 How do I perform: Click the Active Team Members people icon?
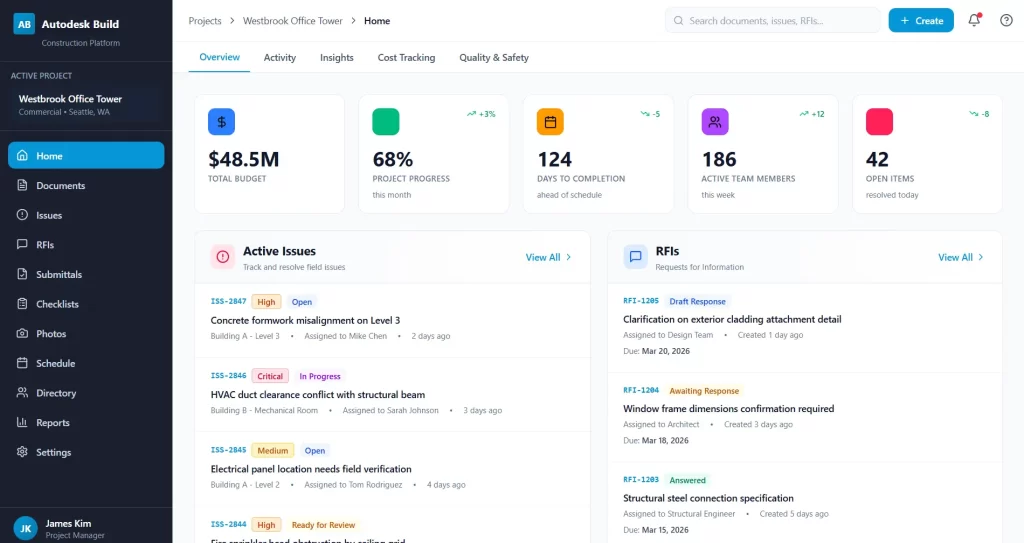tap(715, 122)
